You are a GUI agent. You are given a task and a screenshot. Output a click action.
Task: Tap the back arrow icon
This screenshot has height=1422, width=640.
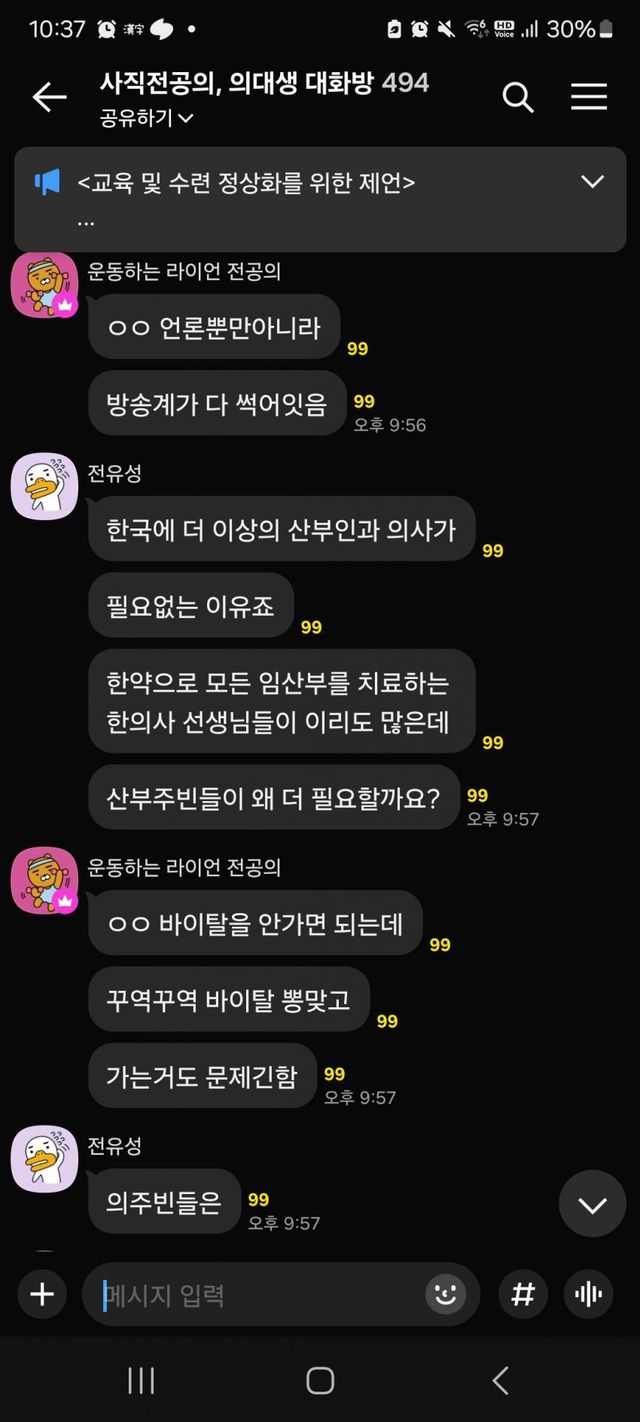pos(49,97)
